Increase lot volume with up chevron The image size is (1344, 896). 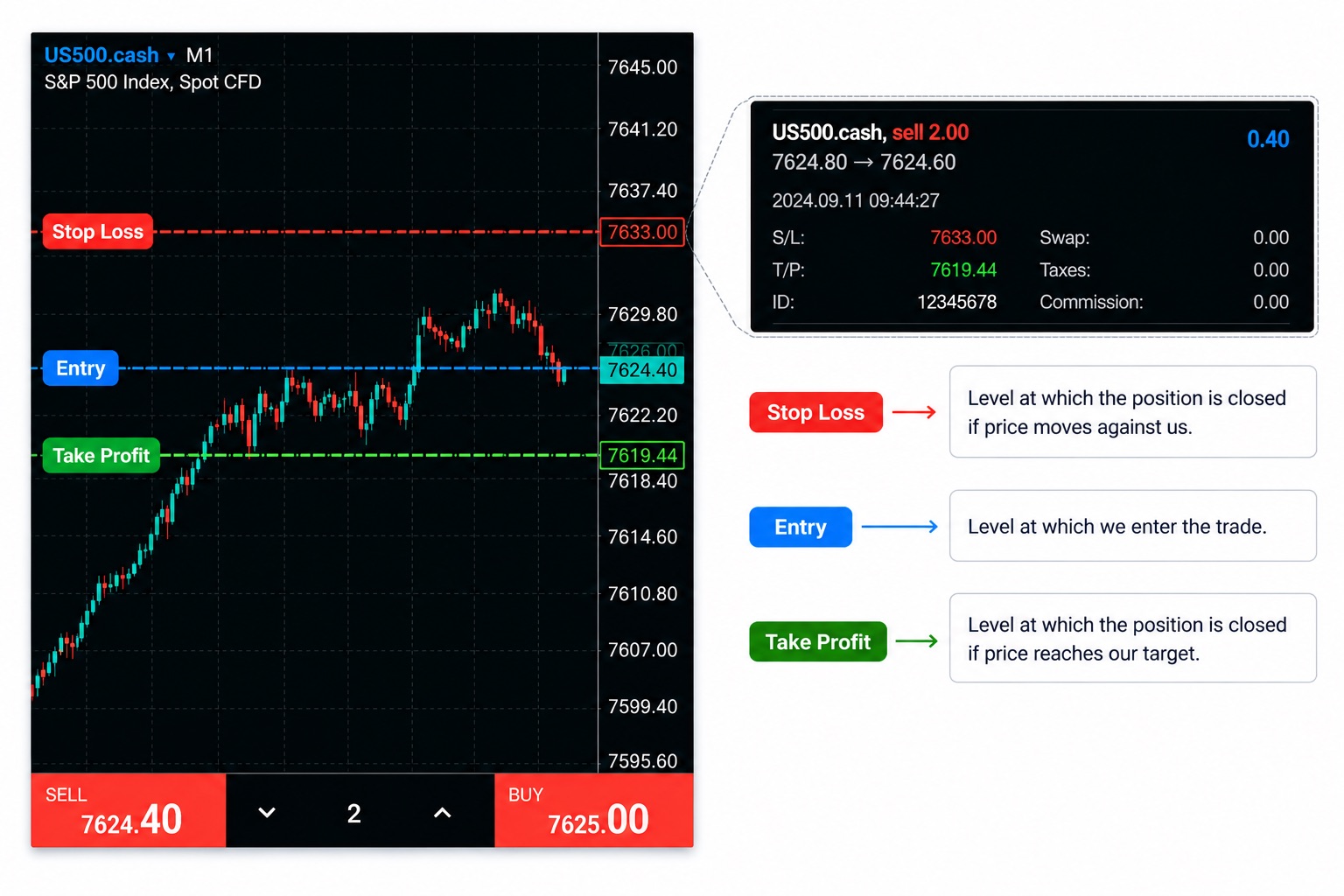443,813
